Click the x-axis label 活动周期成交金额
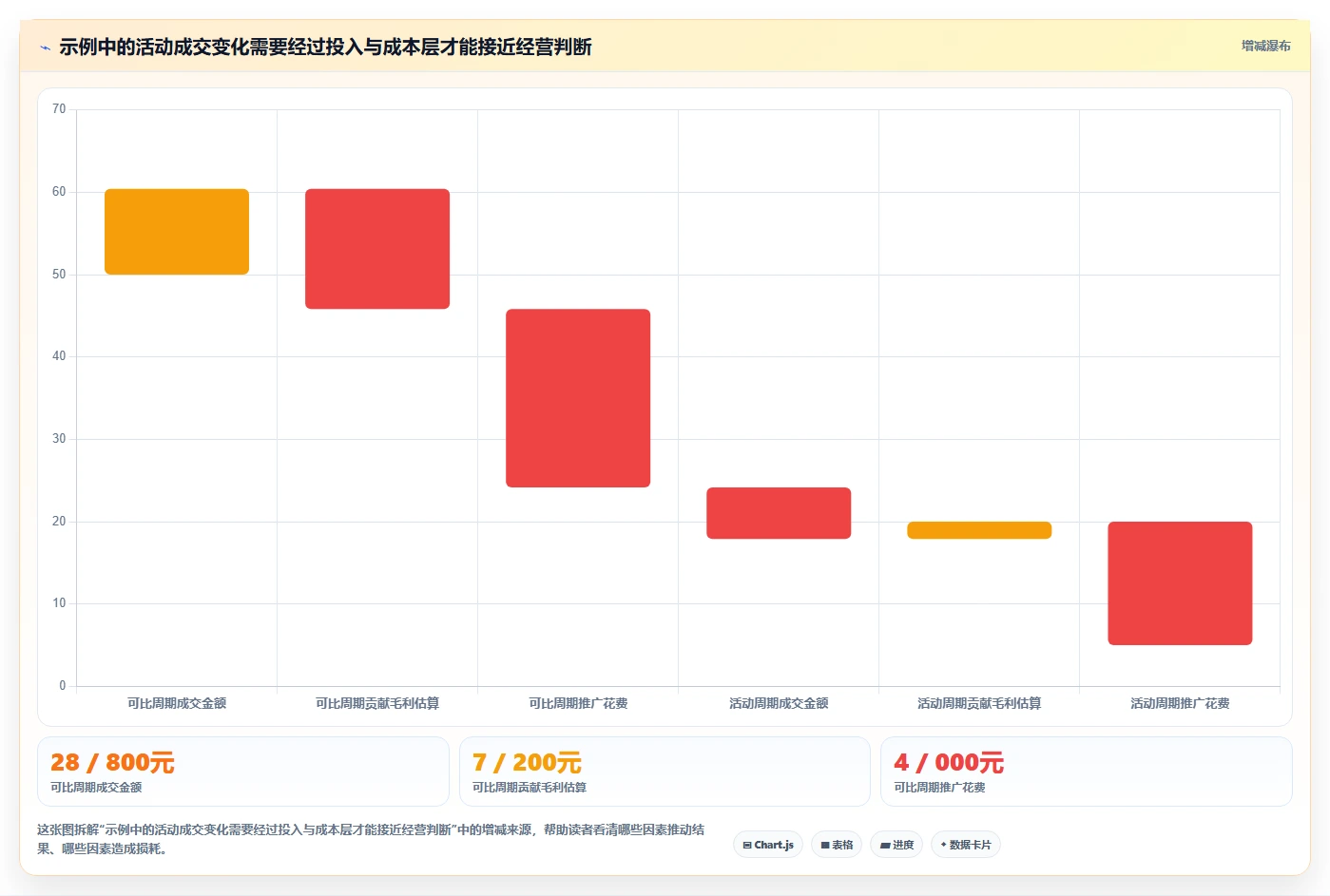Viewport: 1330px width, 896px height. 779,703
